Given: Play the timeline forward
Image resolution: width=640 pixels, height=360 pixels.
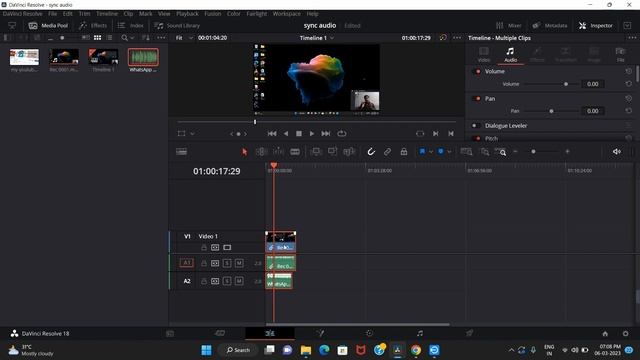Looking at the screenshot, I should (x=312, y=133).
